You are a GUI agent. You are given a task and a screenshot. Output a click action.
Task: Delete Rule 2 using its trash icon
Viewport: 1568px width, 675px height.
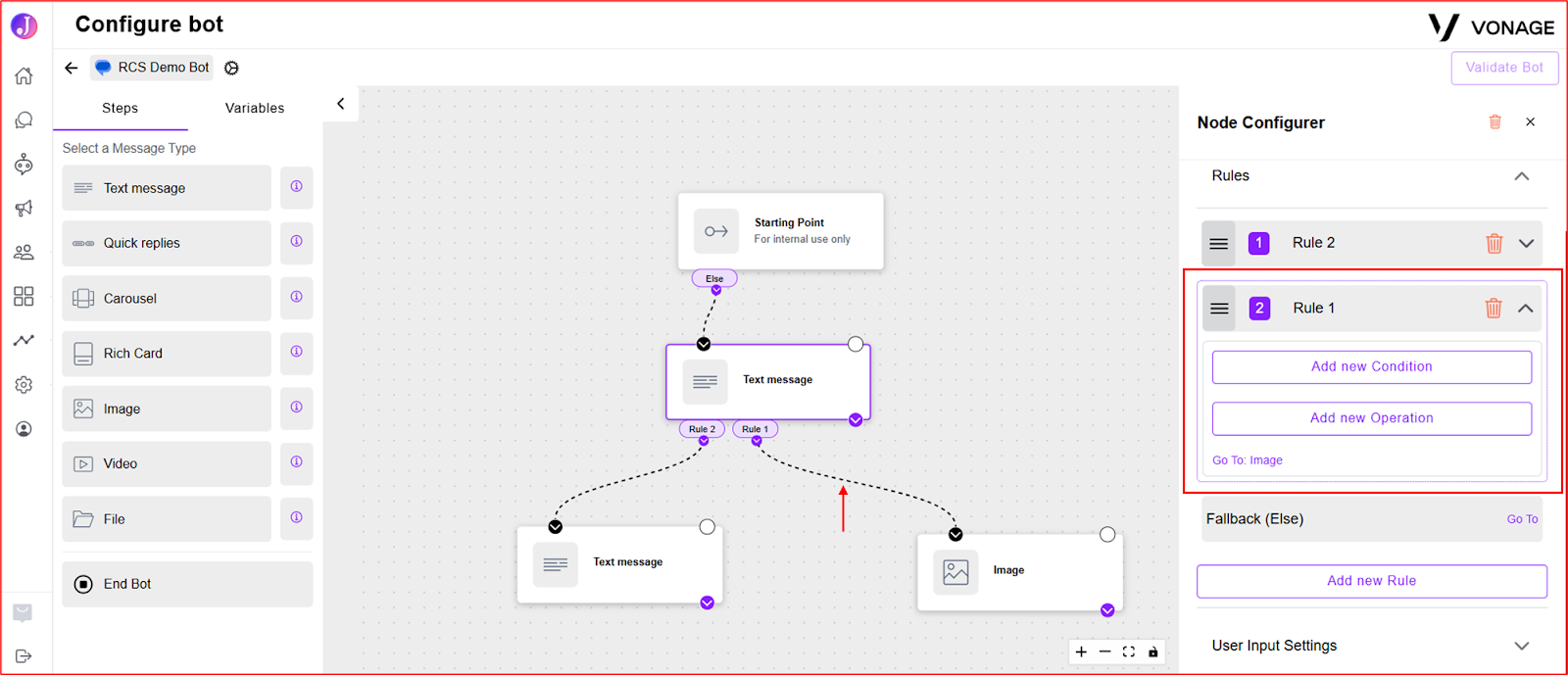click(1494, 243)
